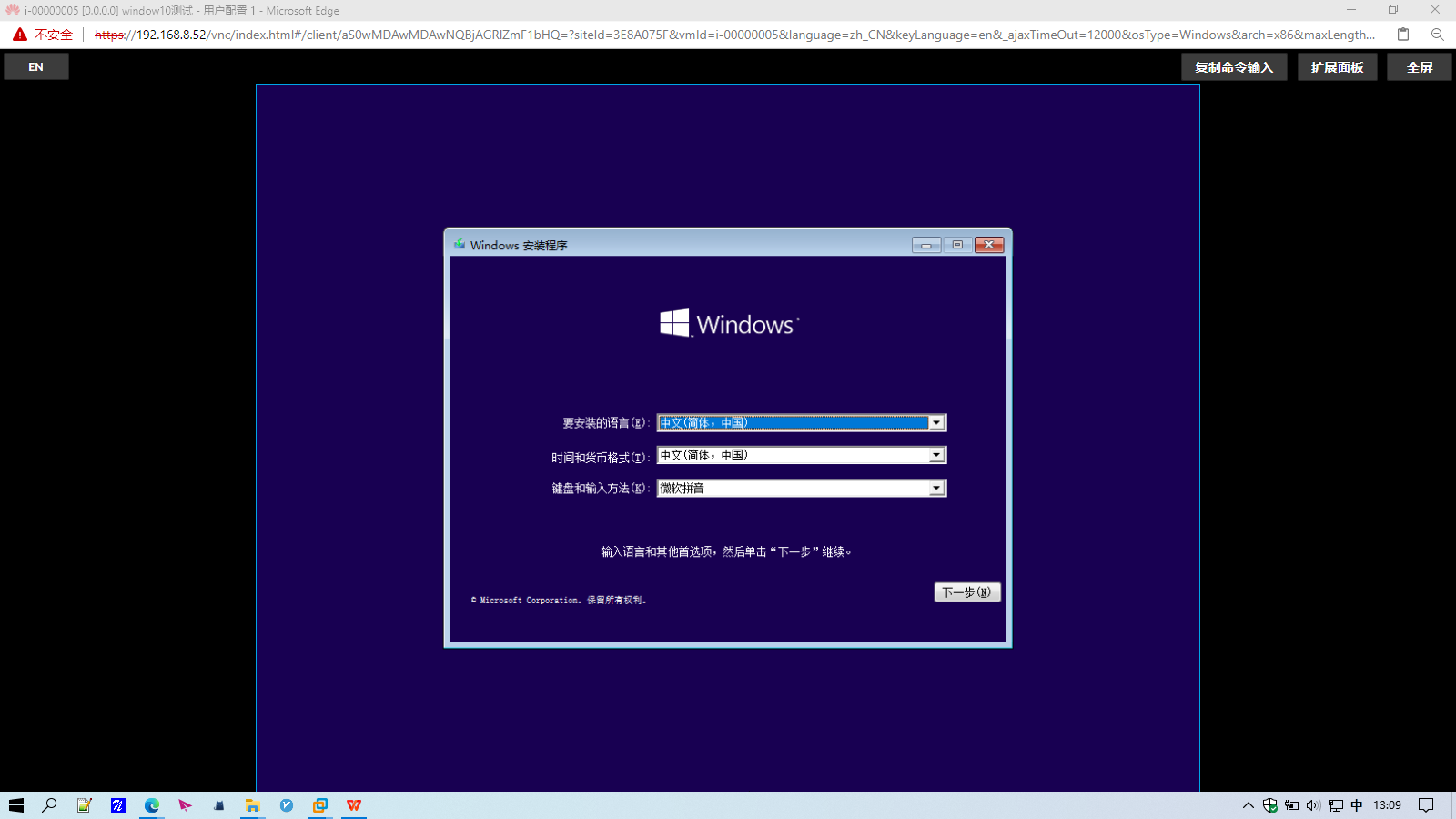Open File Explorer from the taskbar

click(252, 805)
